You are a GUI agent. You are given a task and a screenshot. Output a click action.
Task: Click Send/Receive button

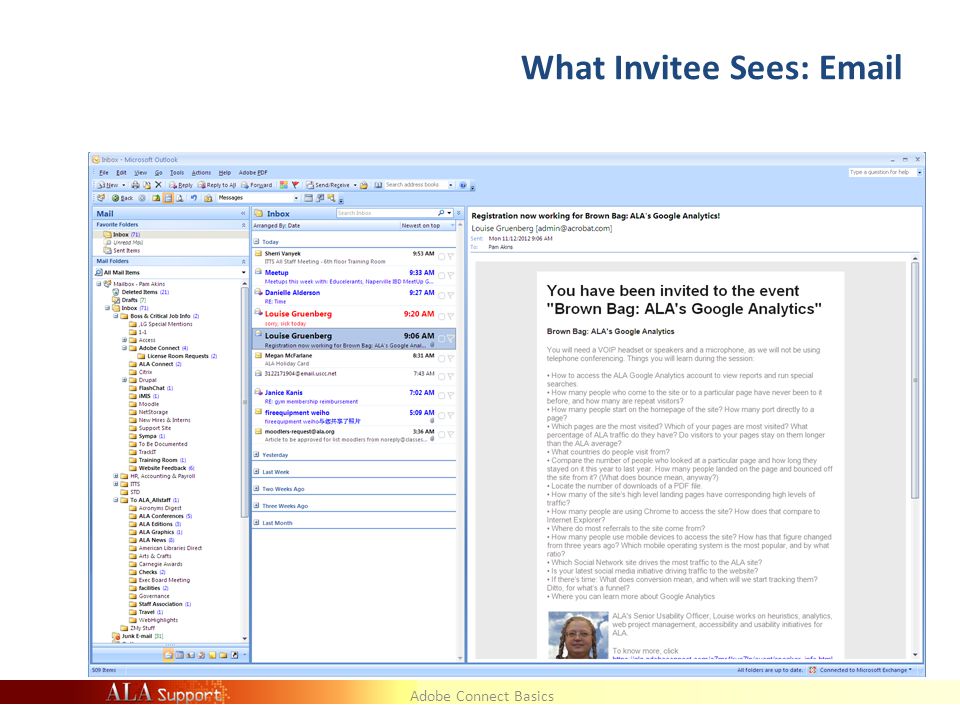point(328,185)
